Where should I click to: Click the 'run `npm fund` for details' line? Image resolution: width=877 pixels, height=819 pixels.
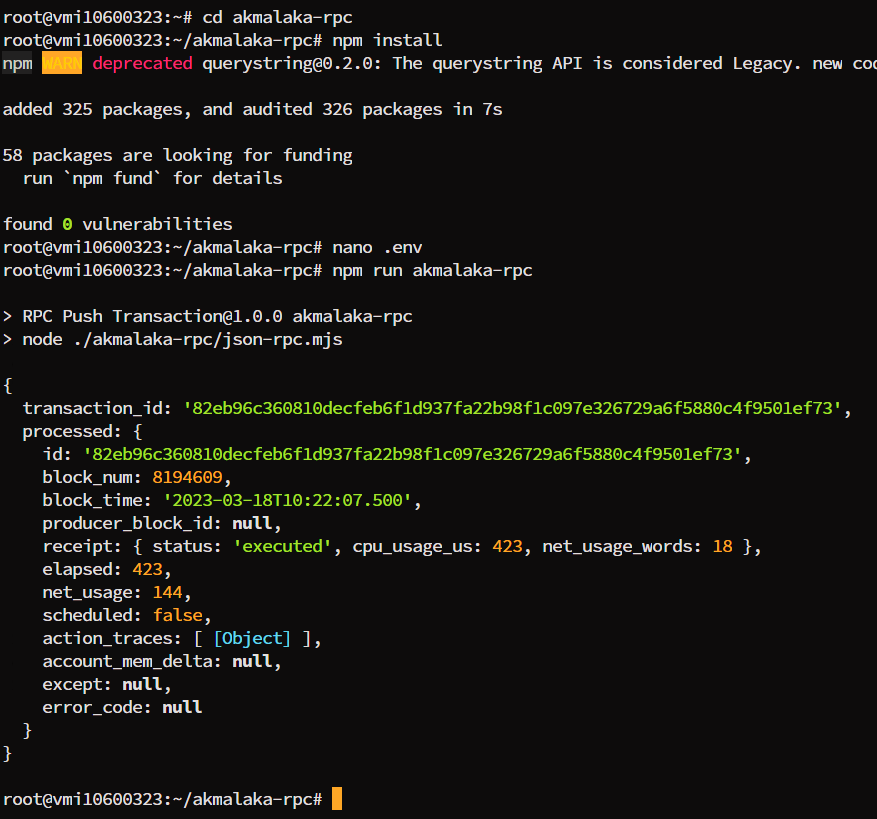153,178
